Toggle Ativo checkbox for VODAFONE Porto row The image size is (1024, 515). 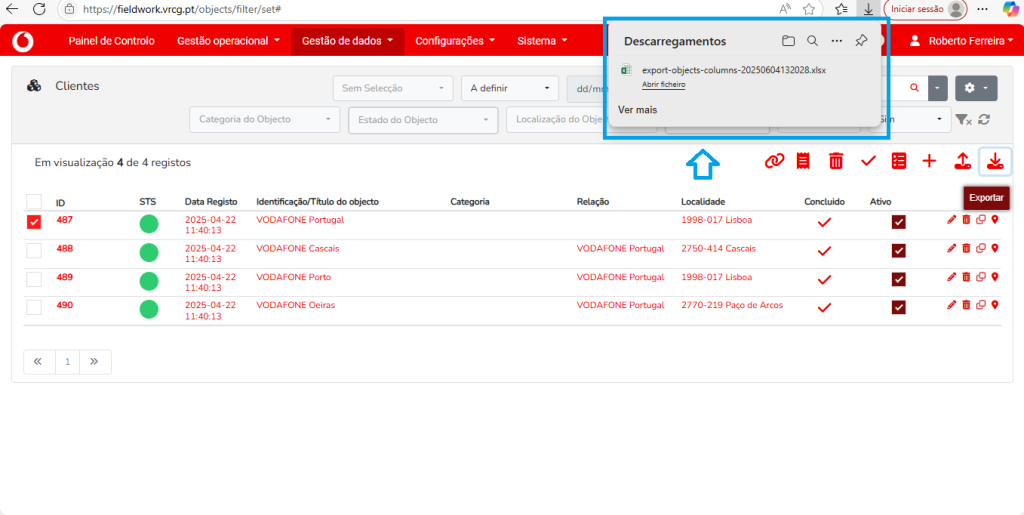coord(899,279)
